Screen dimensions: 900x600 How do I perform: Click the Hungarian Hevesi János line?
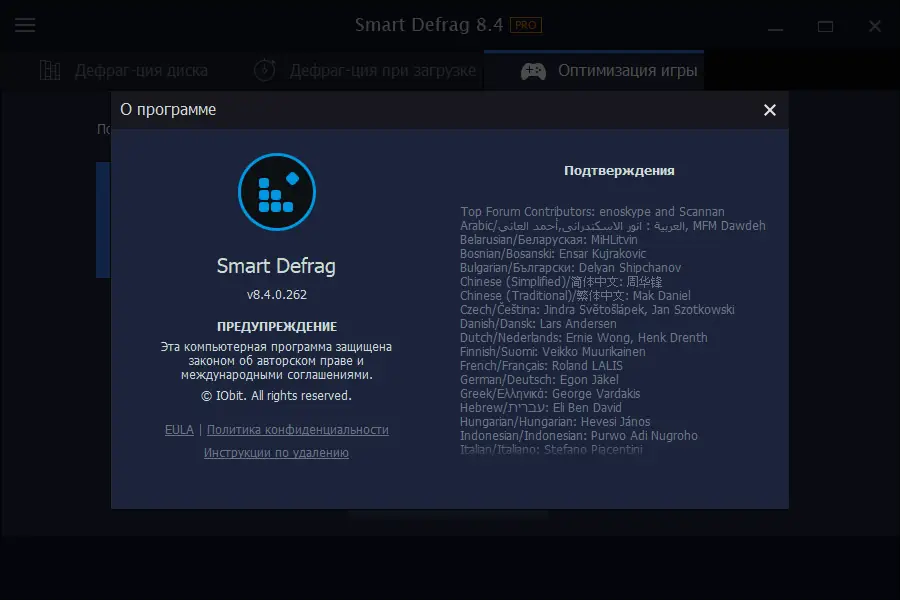coord(555,421)
